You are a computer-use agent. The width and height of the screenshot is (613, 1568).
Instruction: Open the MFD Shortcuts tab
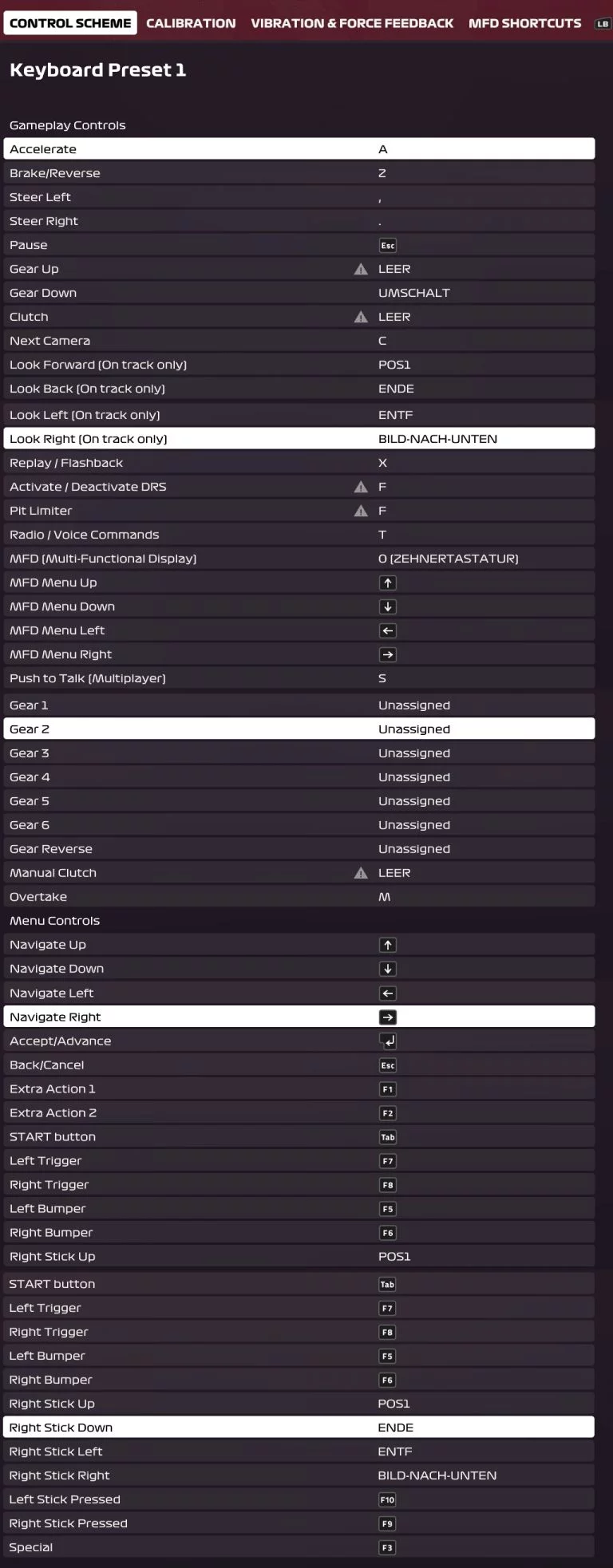tap(524, 23)
